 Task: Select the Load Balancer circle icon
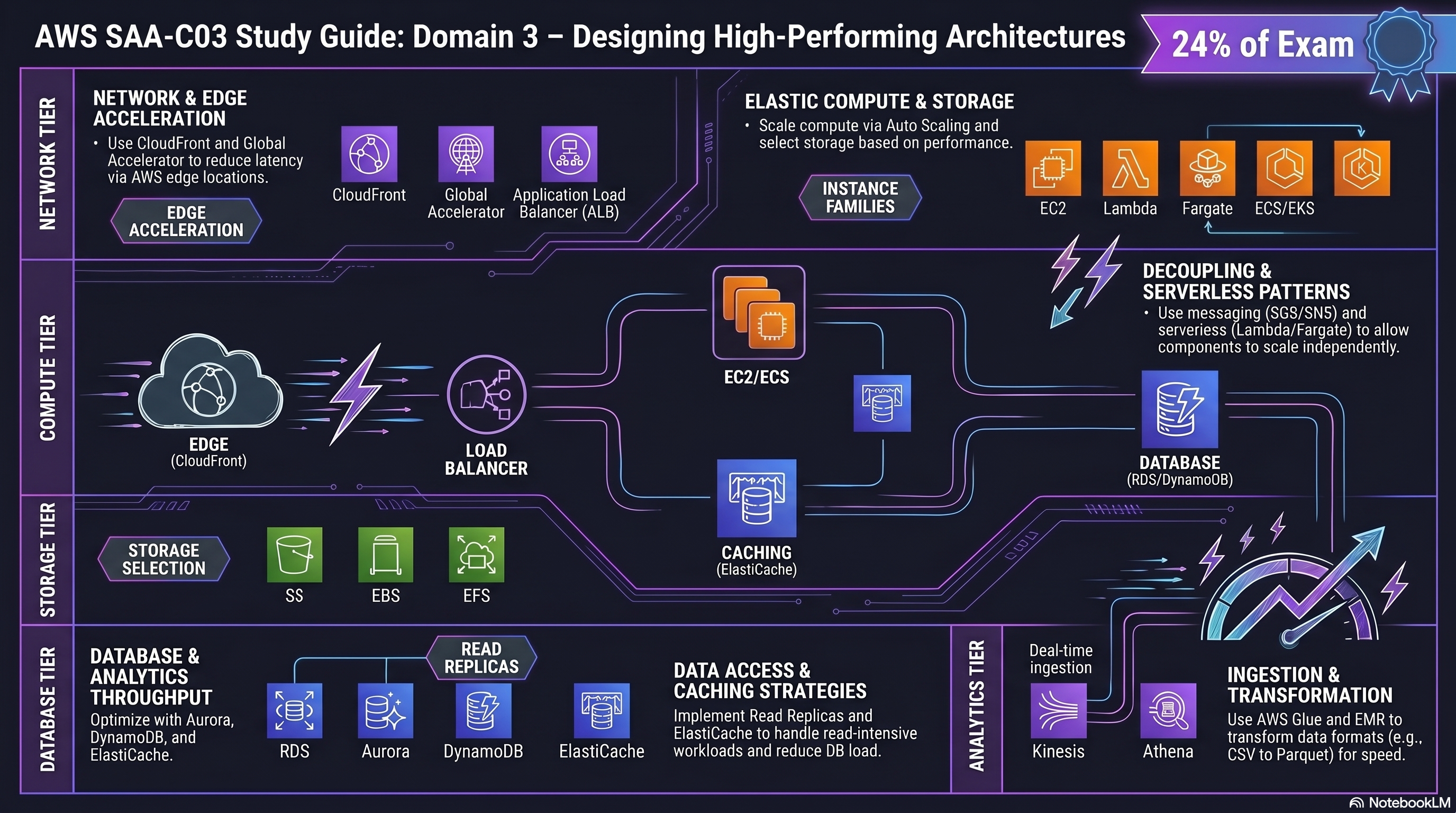coord(486,395)
